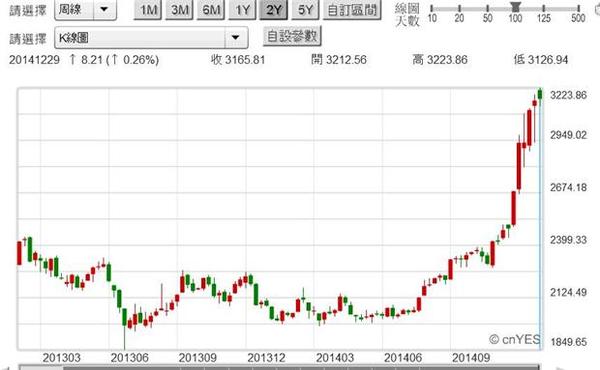
Task: Select the 3M range button
Action: [179, 10]
